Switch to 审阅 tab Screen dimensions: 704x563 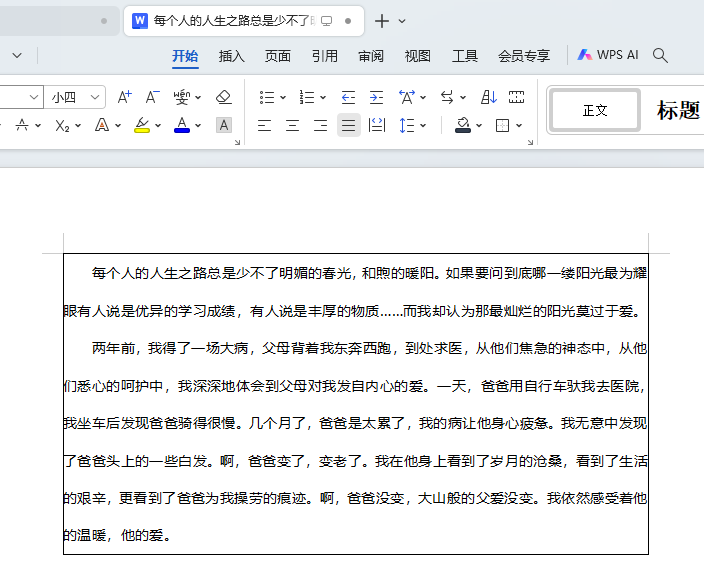[x=371, y=56]
